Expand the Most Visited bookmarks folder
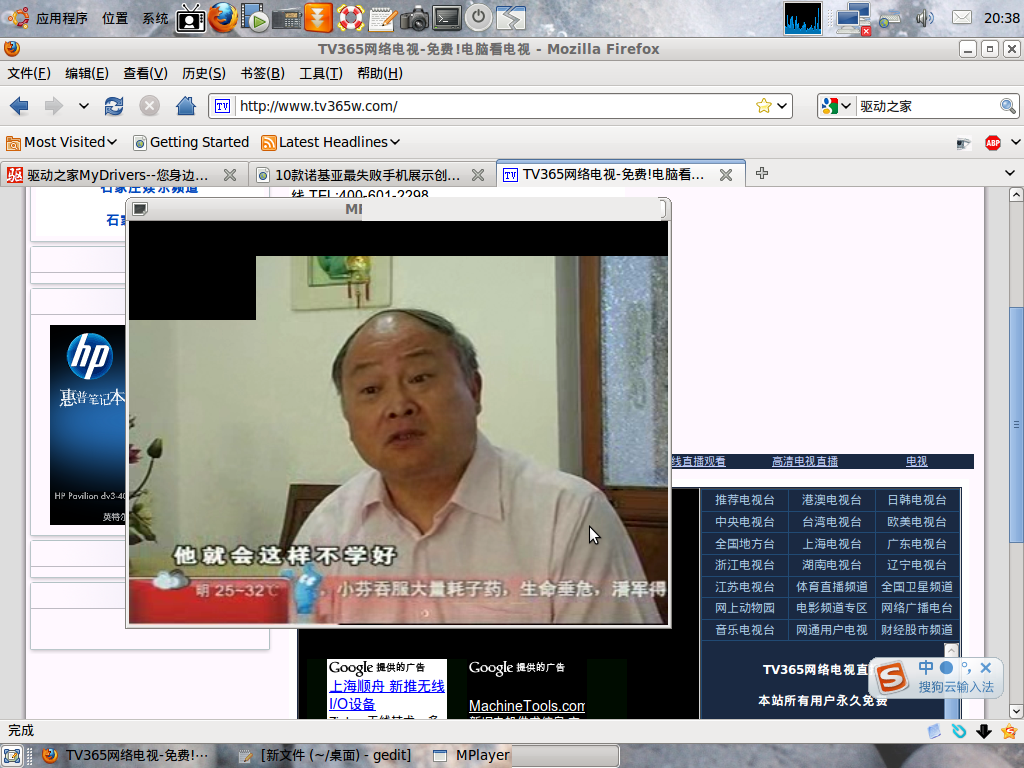The width and height of the screenshot is (1024, 768). tap(61, 142)
